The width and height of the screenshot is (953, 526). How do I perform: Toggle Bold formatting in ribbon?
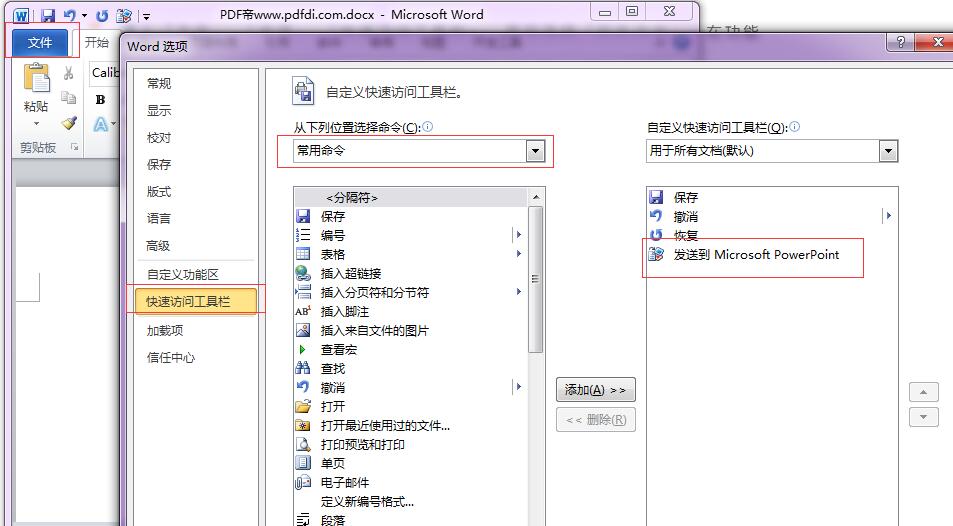click(x=101, y=100)
